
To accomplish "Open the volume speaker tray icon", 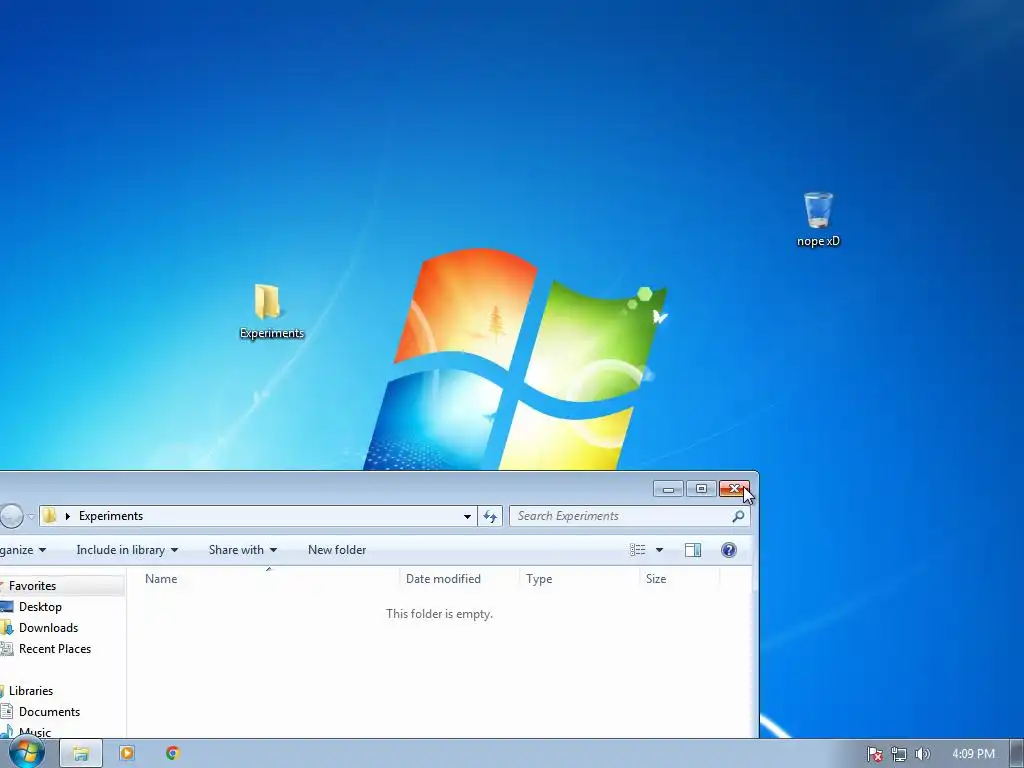I will click(923, 754).
